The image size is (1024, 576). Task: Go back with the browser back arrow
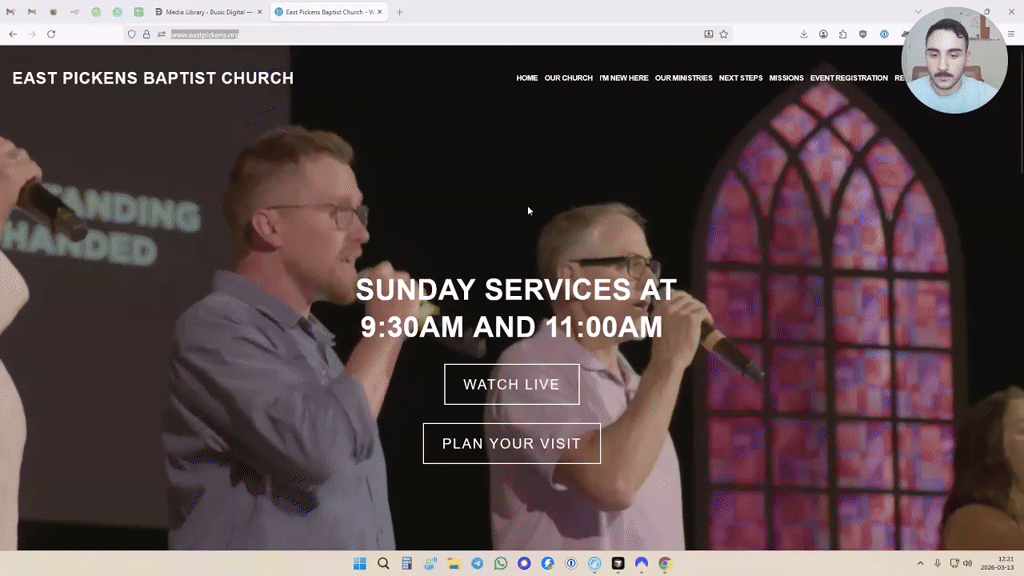click(x=13, y=34)
